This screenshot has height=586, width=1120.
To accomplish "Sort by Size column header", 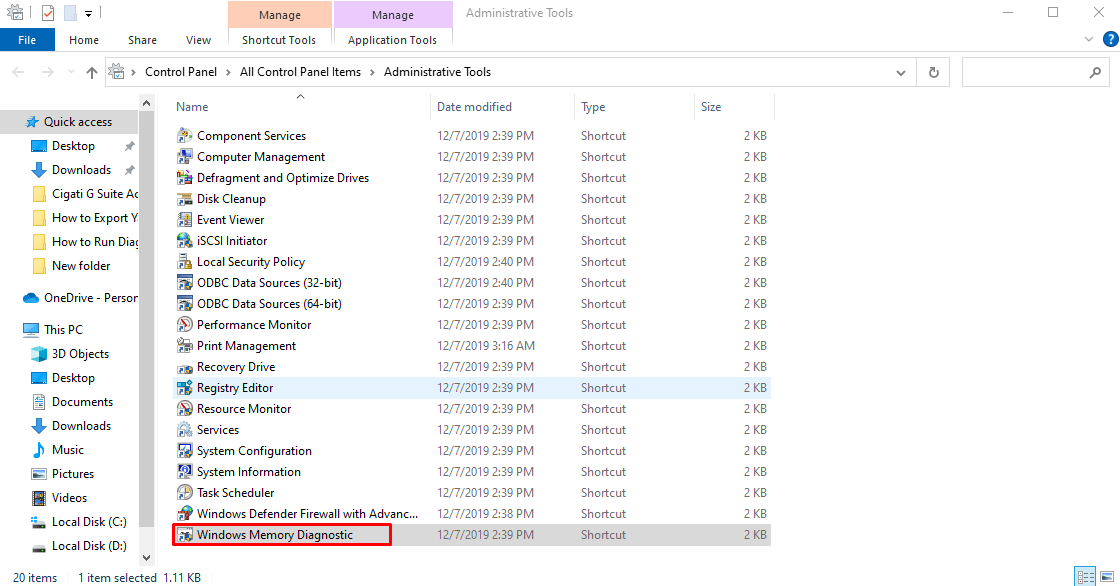I will 734,106.
